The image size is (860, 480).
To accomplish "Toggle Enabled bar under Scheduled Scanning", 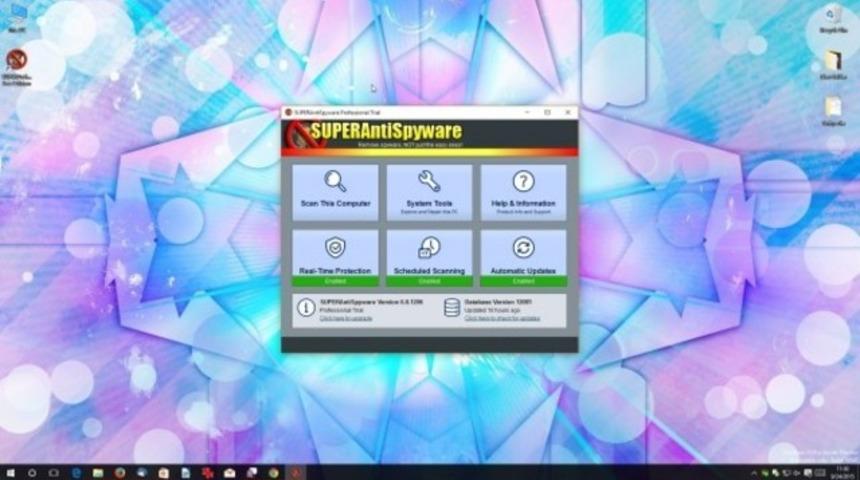I will tap(429, 281).
